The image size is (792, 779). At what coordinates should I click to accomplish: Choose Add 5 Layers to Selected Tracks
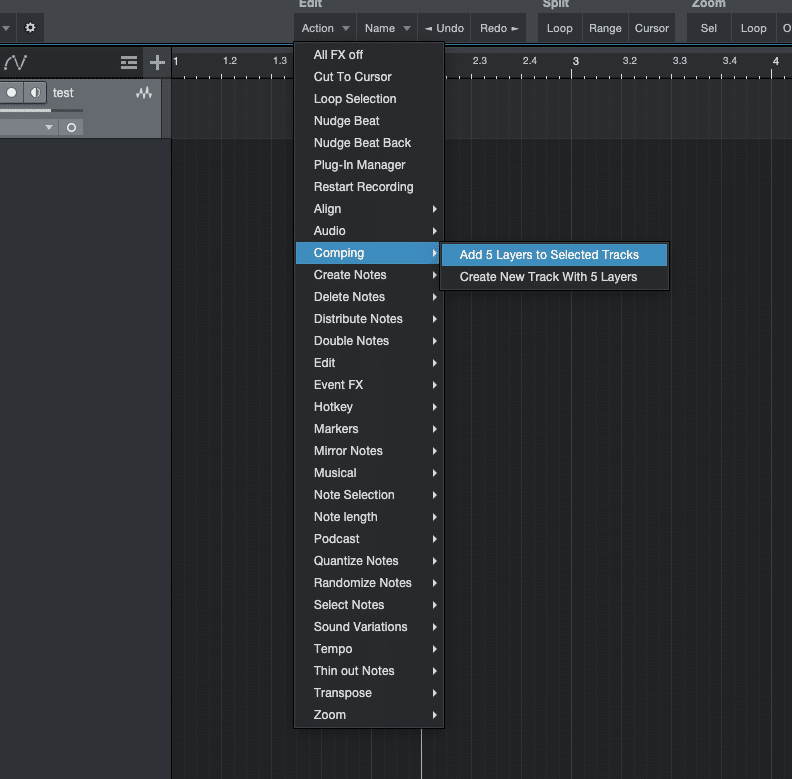click(x=554, y=255)
